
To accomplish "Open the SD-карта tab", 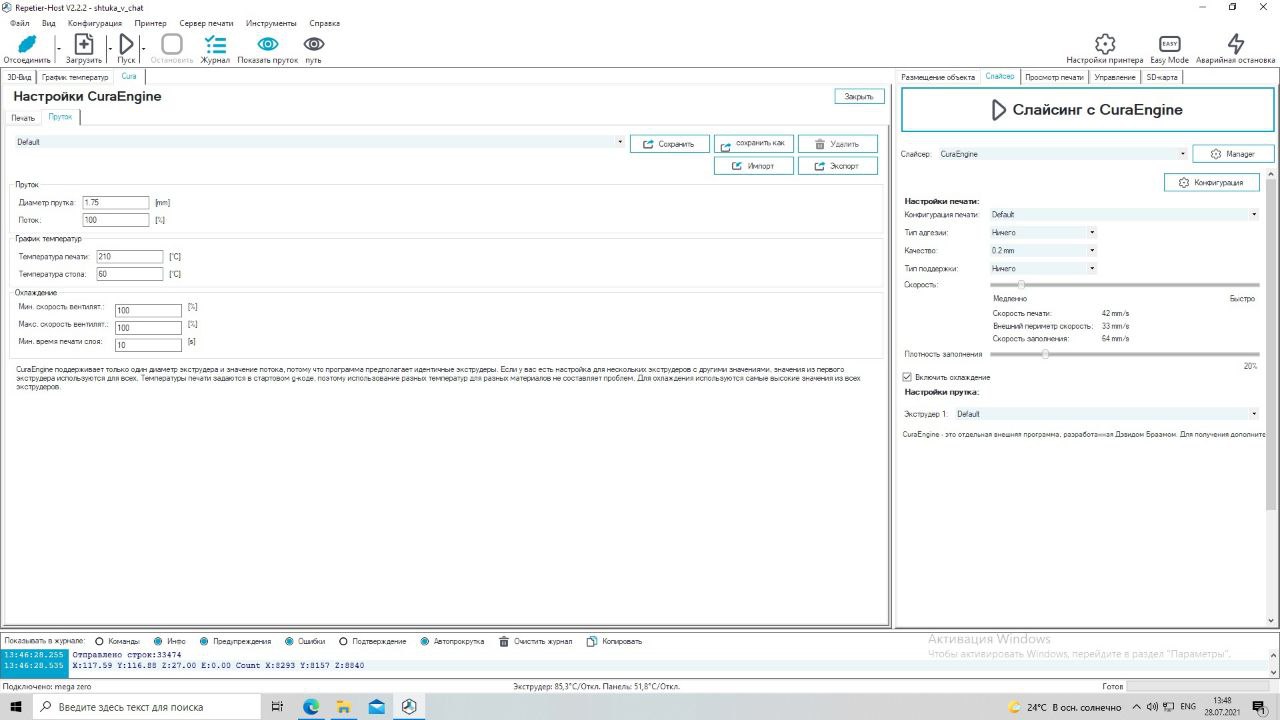I will pos(1162,77).
